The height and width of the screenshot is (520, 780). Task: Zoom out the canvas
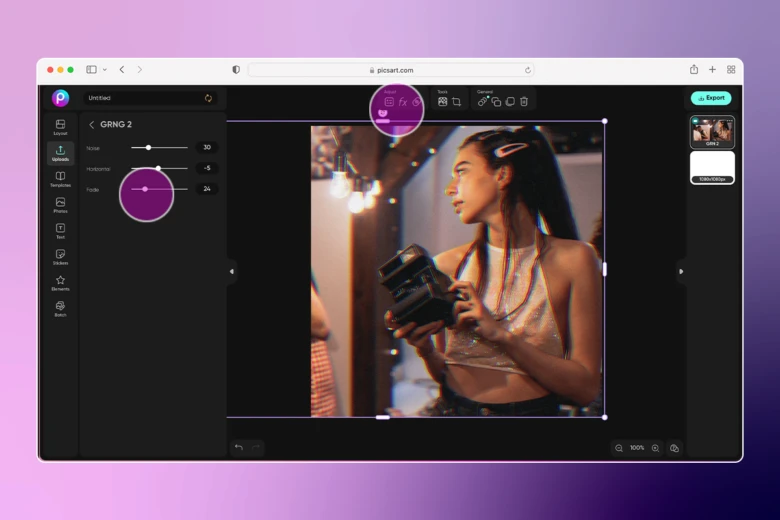pos(619,448)
